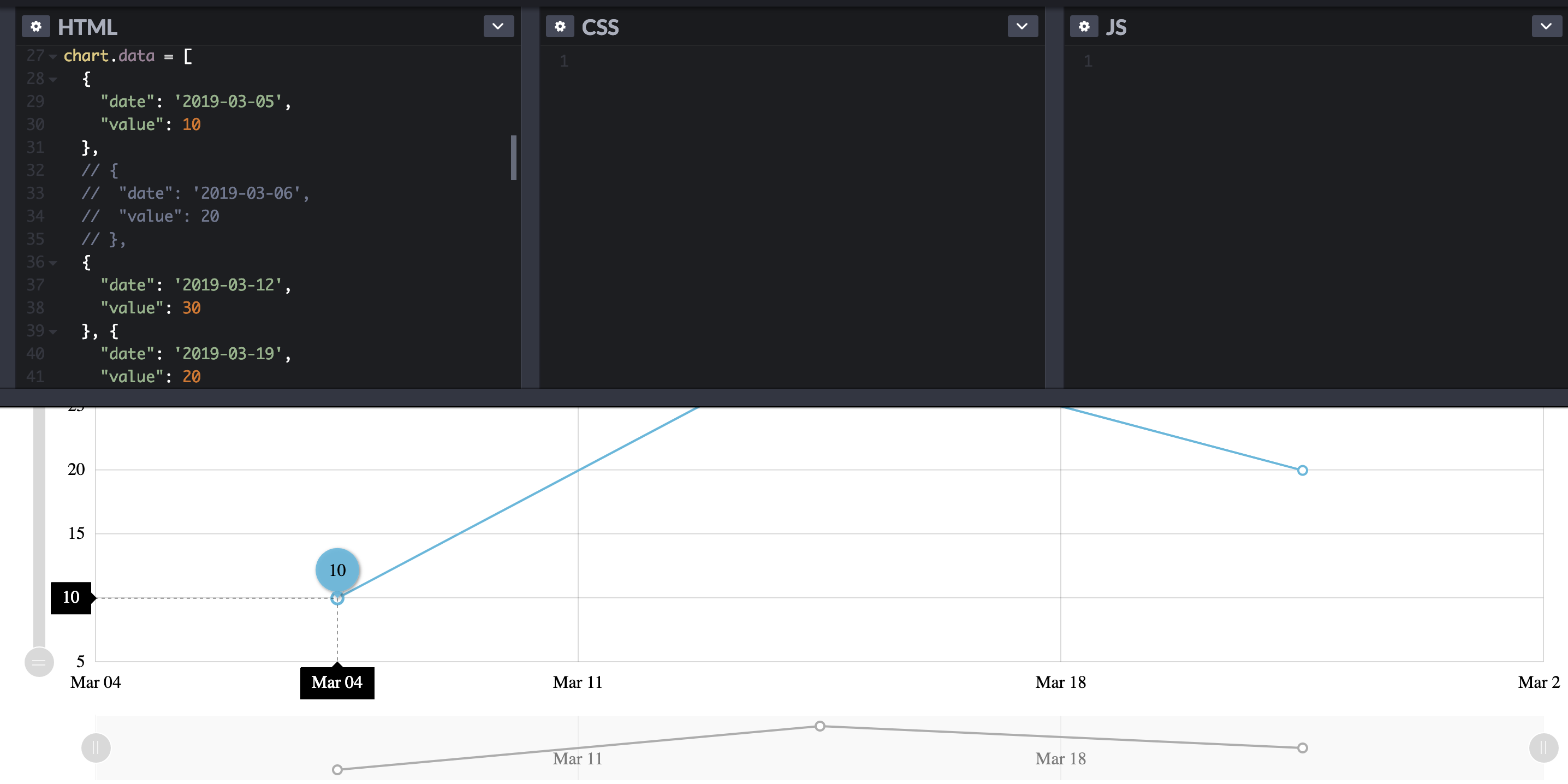The image size is (1568, 784).
Task: Click the data point at value 20 on chart
Action: [x=1303, y=471]
